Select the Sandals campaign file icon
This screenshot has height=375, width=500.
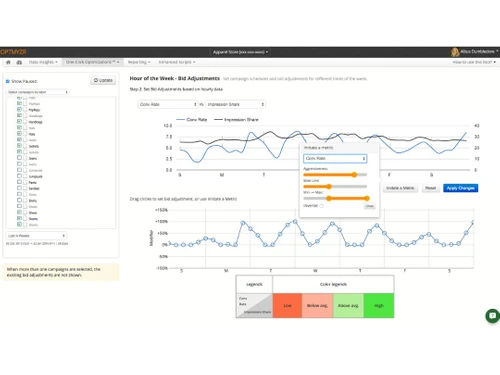(x=25, y=188)
